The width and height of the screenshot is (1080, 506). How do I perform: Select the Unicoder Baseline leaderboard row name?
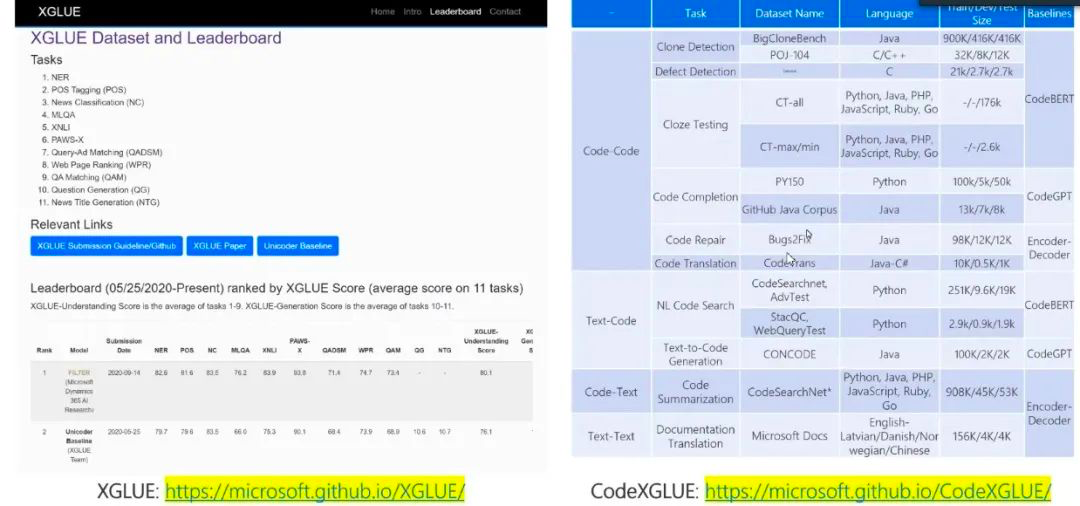pyautogui.click(x=79, y=436)
